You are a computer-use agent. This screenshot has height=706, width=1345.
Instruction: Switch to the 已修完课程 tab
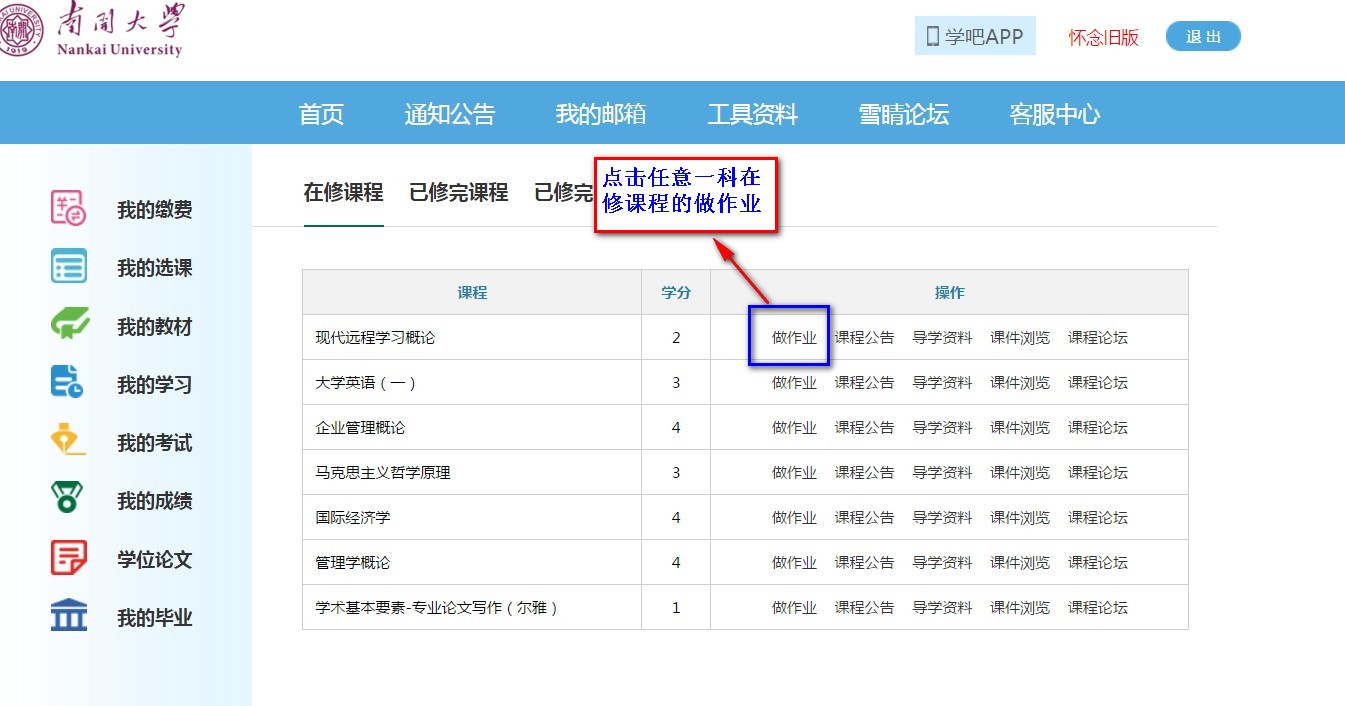point(458,192)
